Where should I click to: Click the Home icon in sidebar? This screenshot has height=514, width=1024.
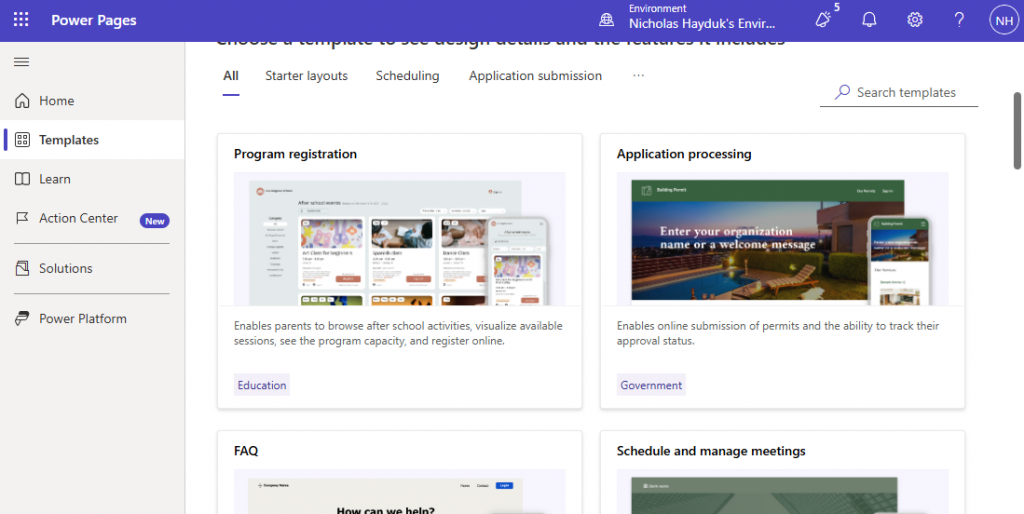22,101
